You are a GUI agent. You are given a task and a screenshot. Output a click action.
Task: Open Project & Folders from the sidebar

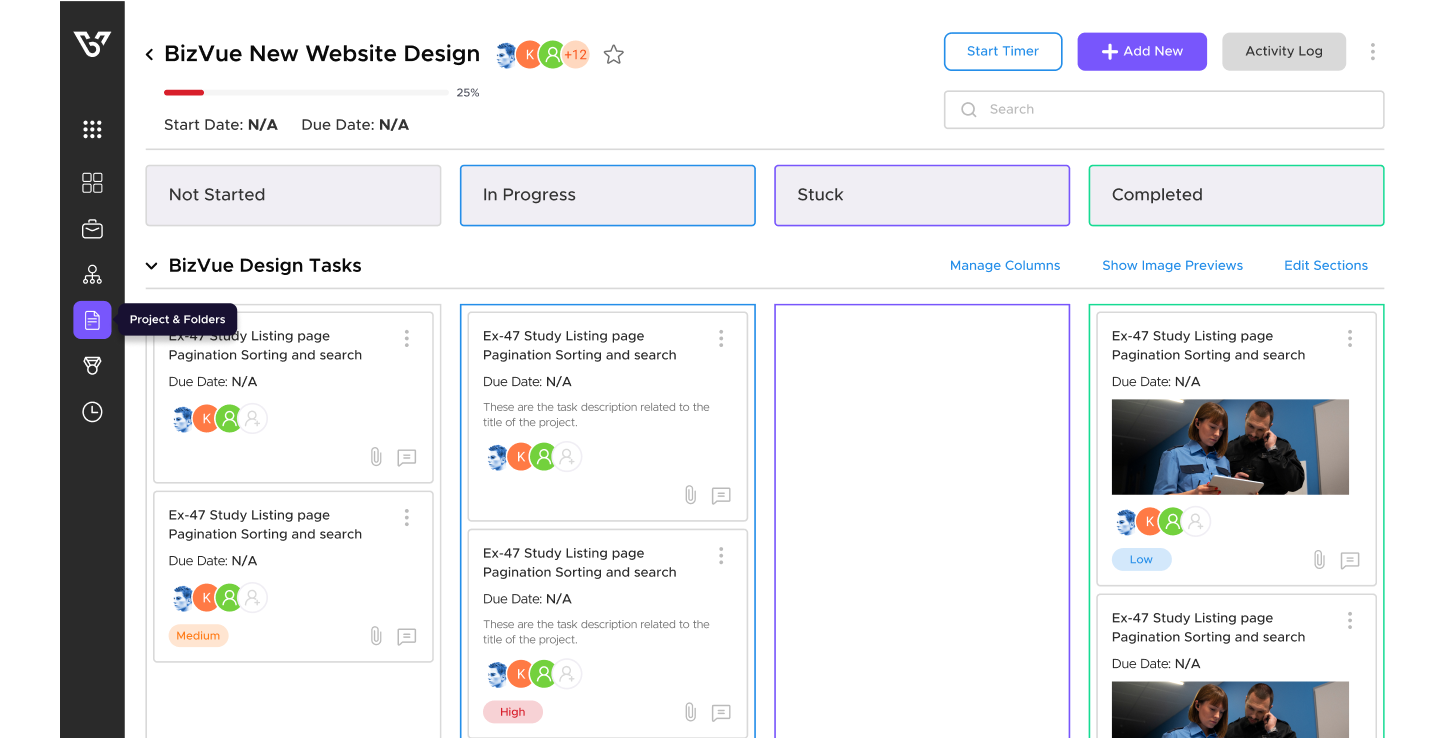coord(92,319)
